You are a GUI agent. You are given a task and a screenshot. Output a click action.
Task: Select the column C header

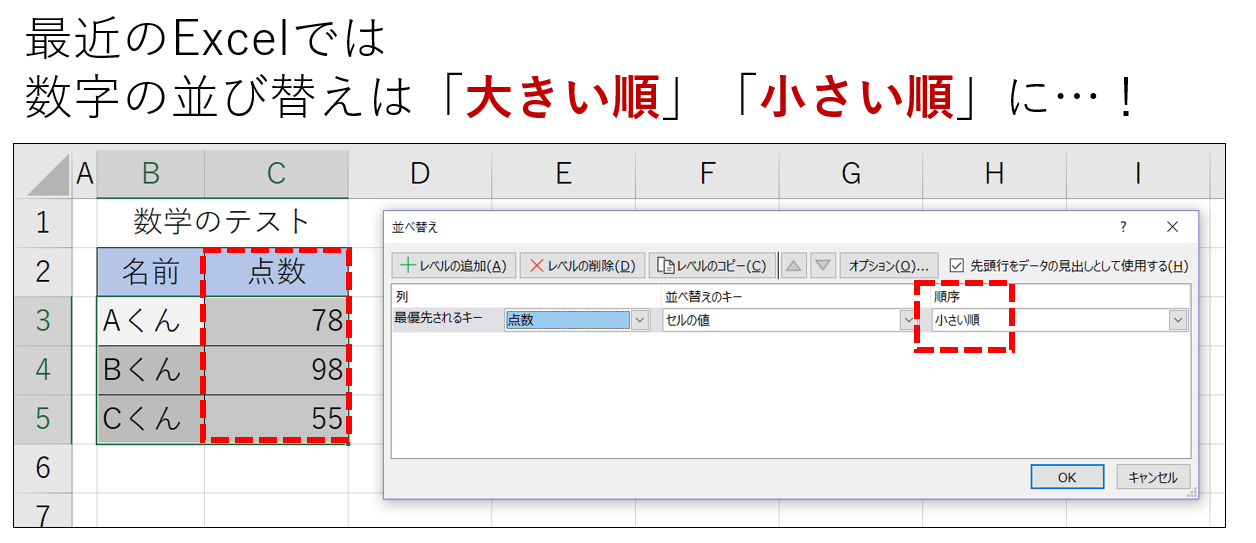tap(277, 174)
